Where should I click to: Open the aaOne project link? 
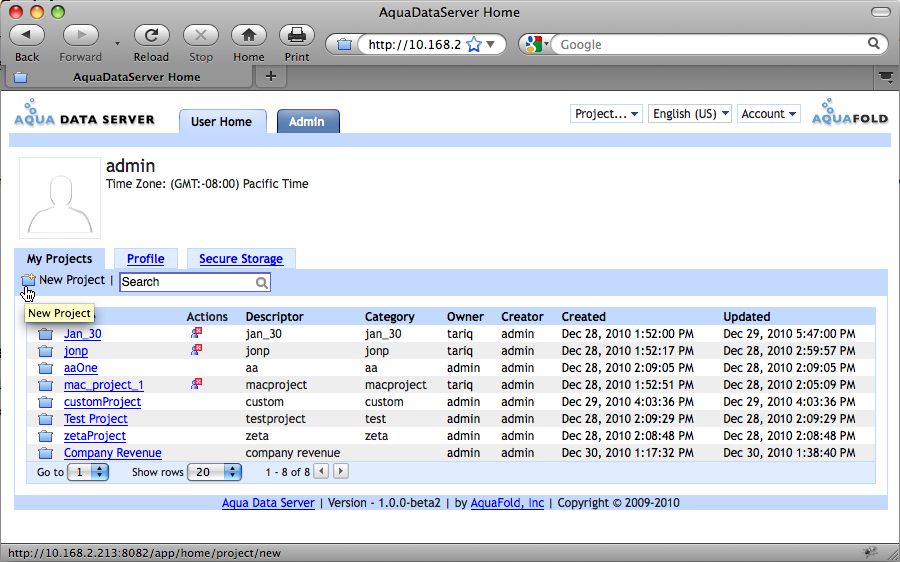[81, 368]
